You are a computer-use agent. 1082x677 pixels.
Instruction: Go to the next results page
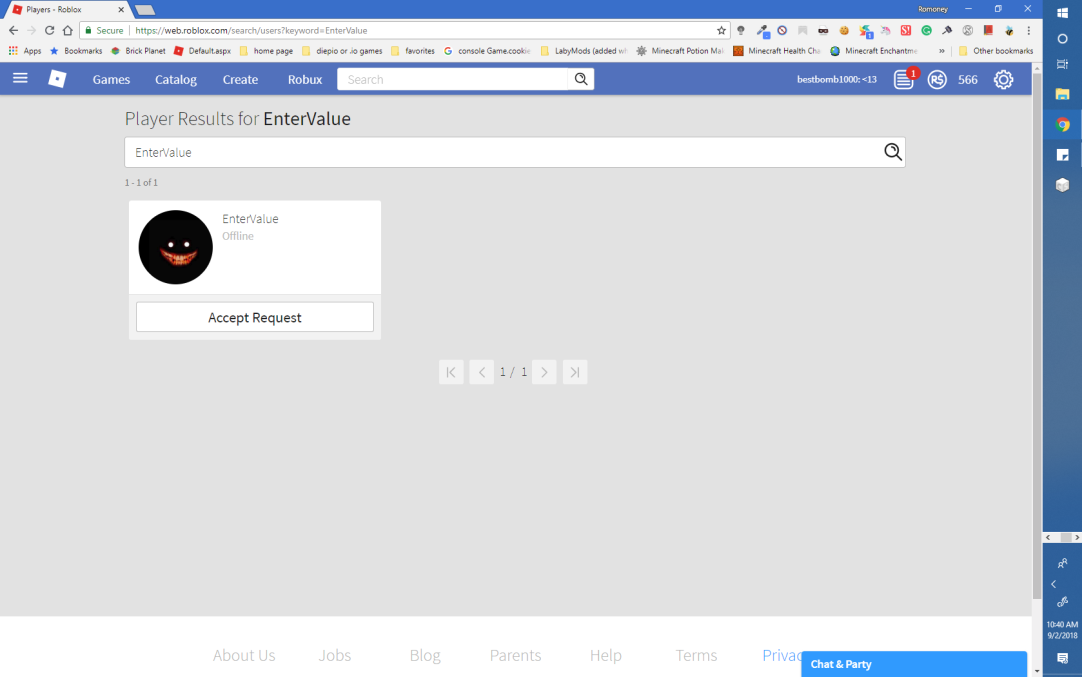click(x=544, y=373)
